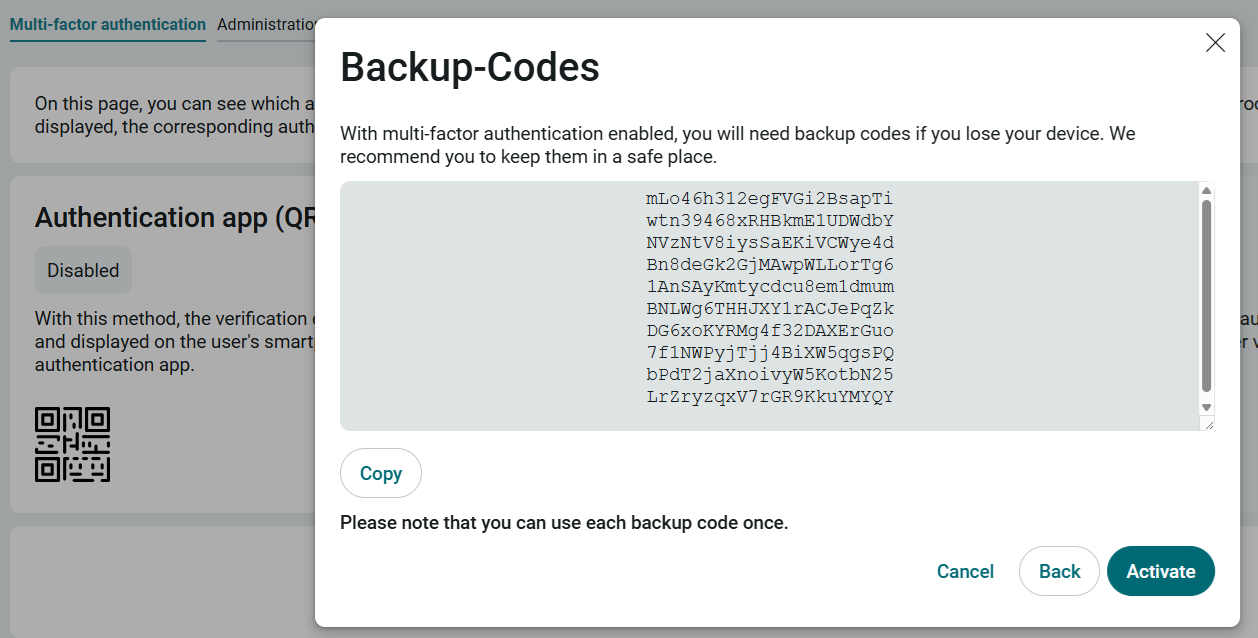The image size is (1258, 638).
Task: Click backup code starting with 1AnSAyKm
Action: (770, 286)
